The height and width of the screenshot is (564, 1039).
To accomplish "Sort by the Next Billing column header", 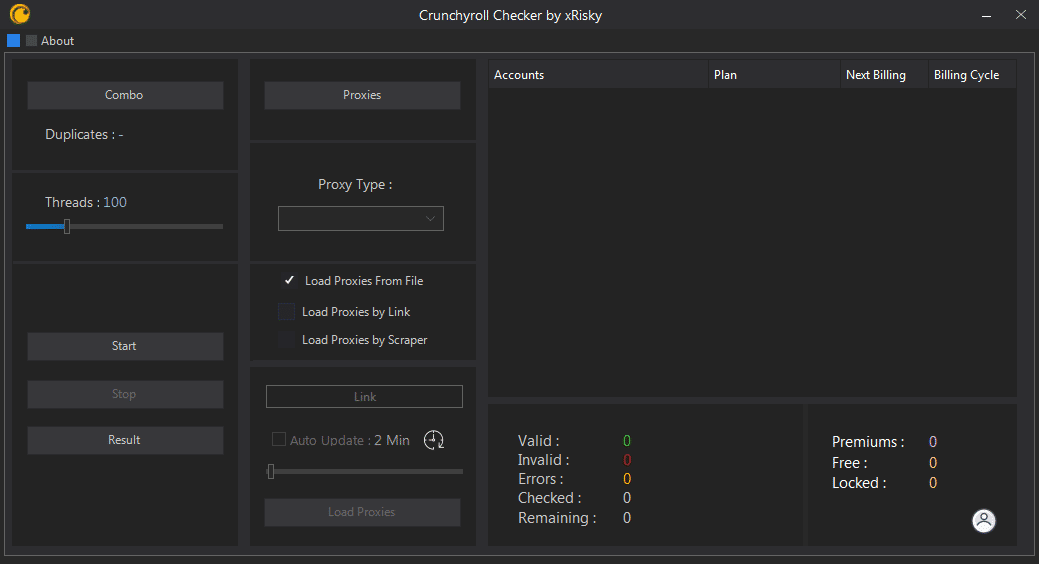I will click(x=884, y=75).
